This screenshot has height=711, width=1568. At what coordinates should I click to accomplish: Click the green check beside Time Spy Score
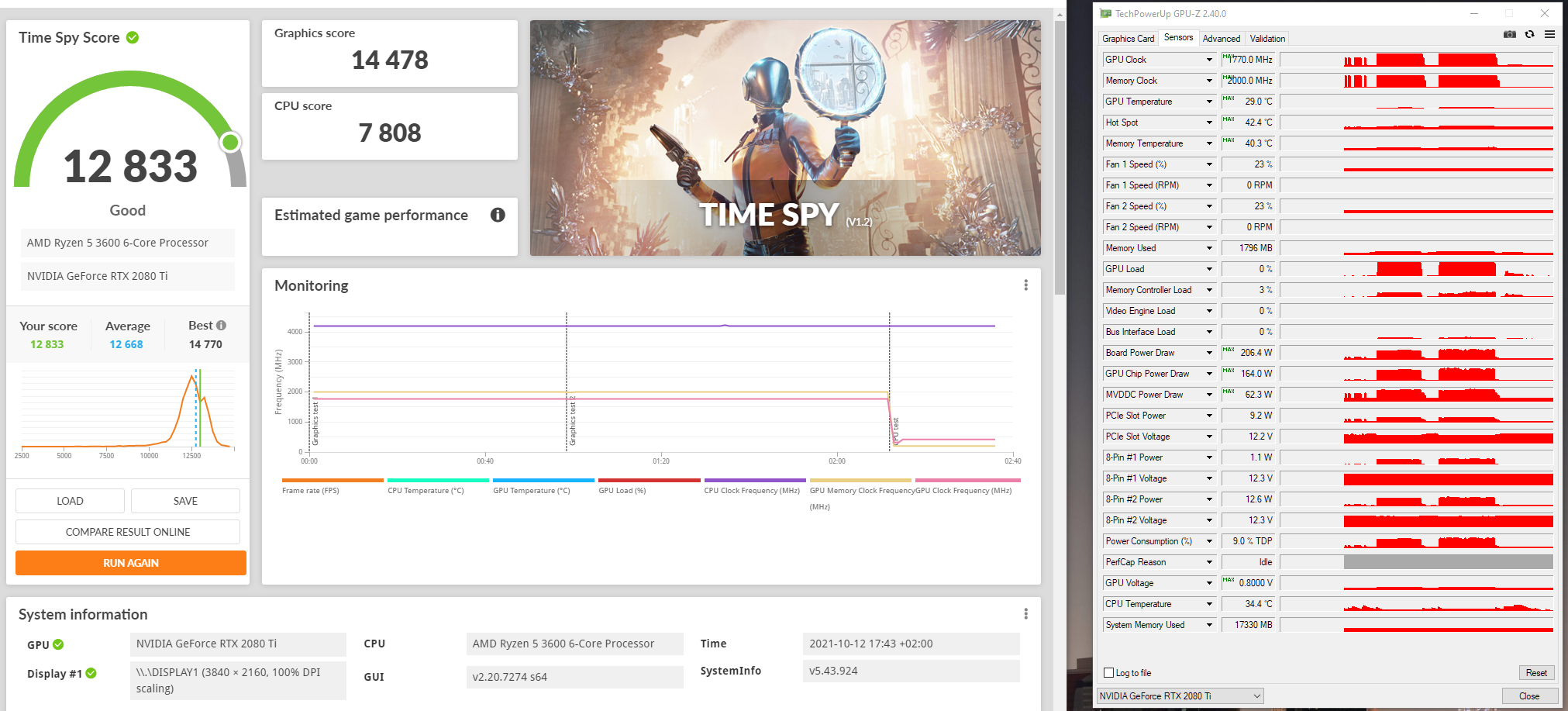point(133,37)
